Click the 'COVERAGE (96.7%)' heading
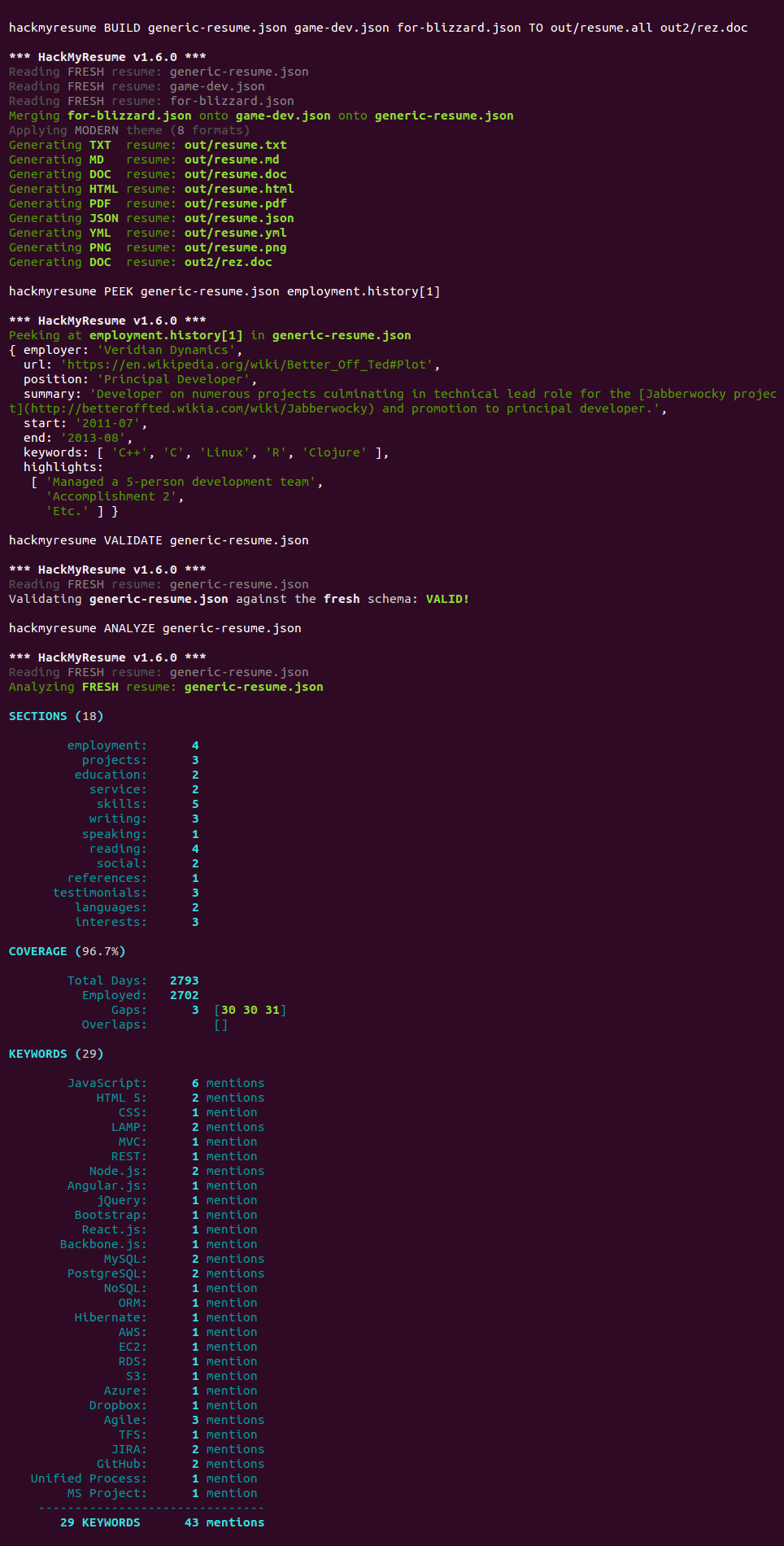This screenshot has width=784, height=1546. [68, 951]
